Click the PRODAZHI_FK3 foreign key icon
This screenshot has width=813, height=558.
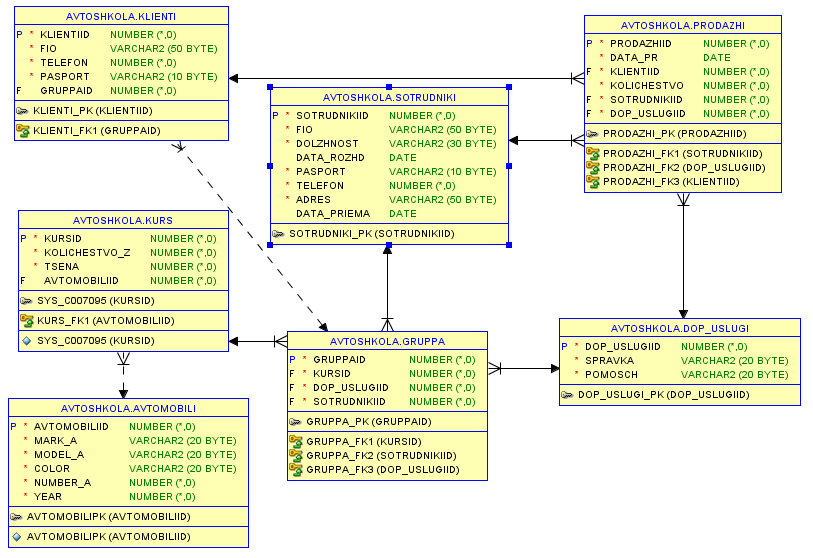pos(593,182)
